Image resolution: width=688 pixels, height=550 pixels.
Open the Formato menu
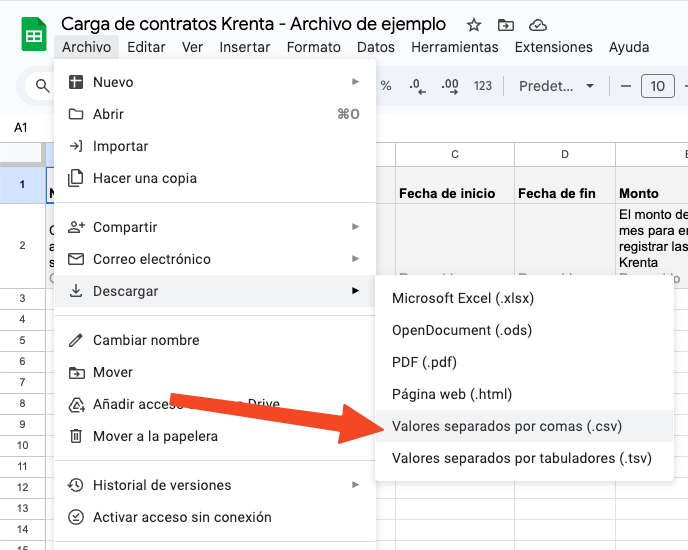pyautogui.click(x=313, y=47)
